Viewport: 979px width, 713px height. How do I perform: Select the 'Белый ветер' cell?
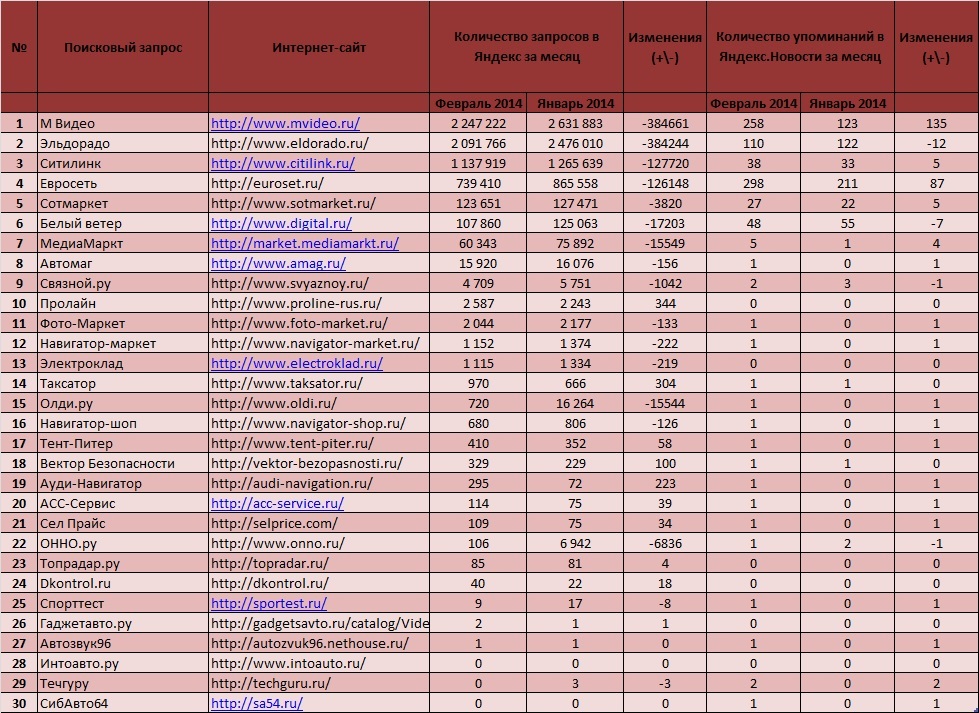(123, 223)
